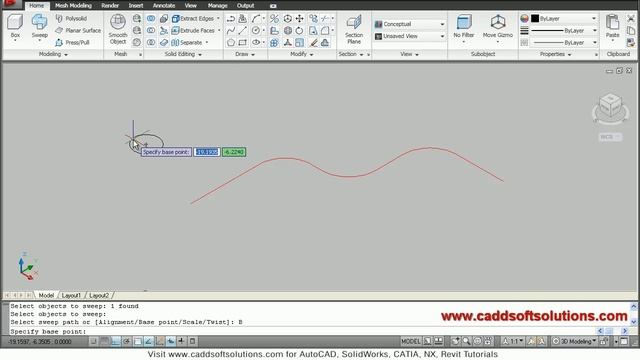Click the coordinates readout in status bar
Image resolution: width=640 pixels, height=360 pixels.
pyautogui.click(x=40, y=341)
